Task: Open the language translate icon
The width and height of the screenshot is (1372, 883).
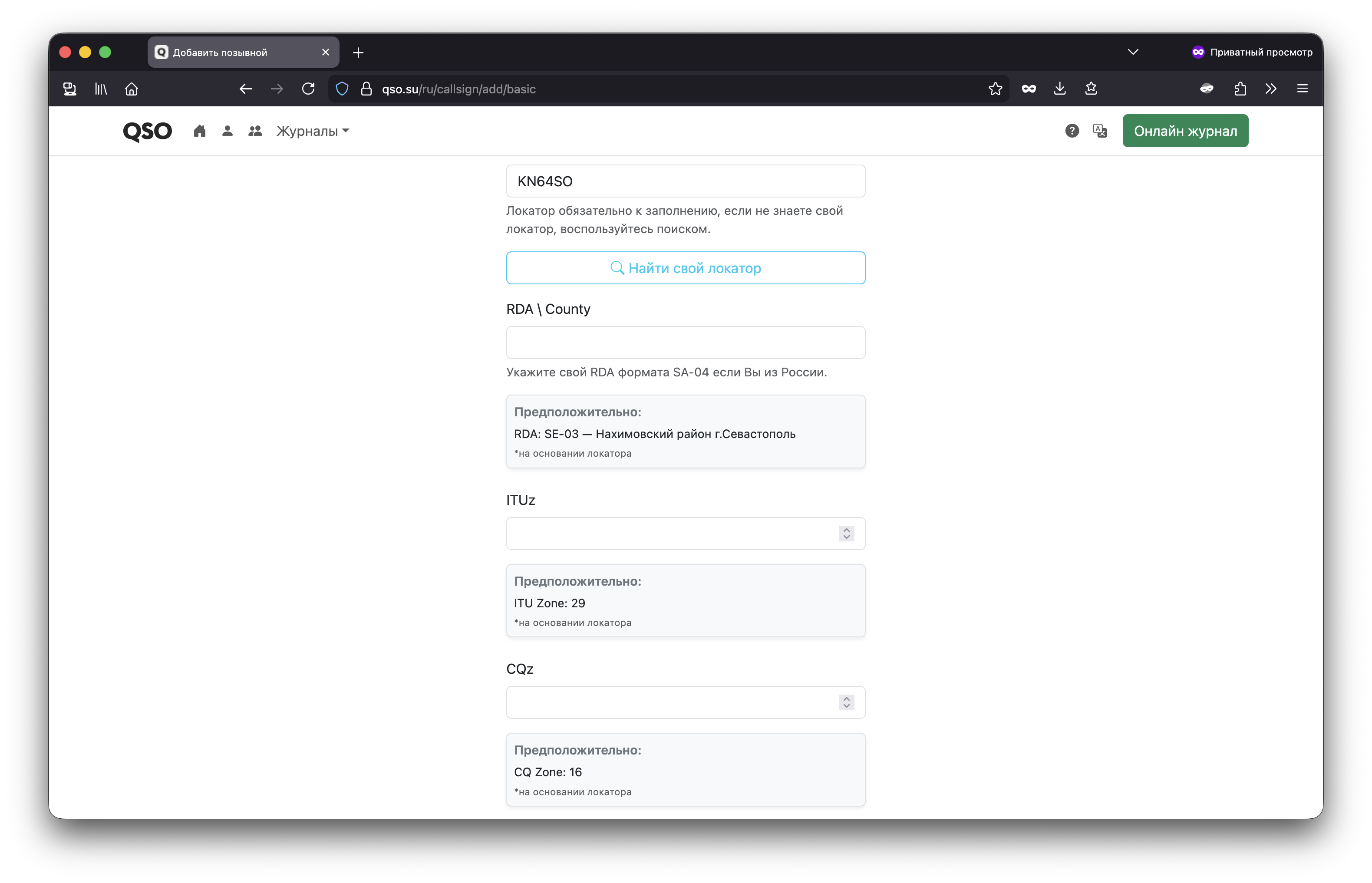Action: 1100,131
